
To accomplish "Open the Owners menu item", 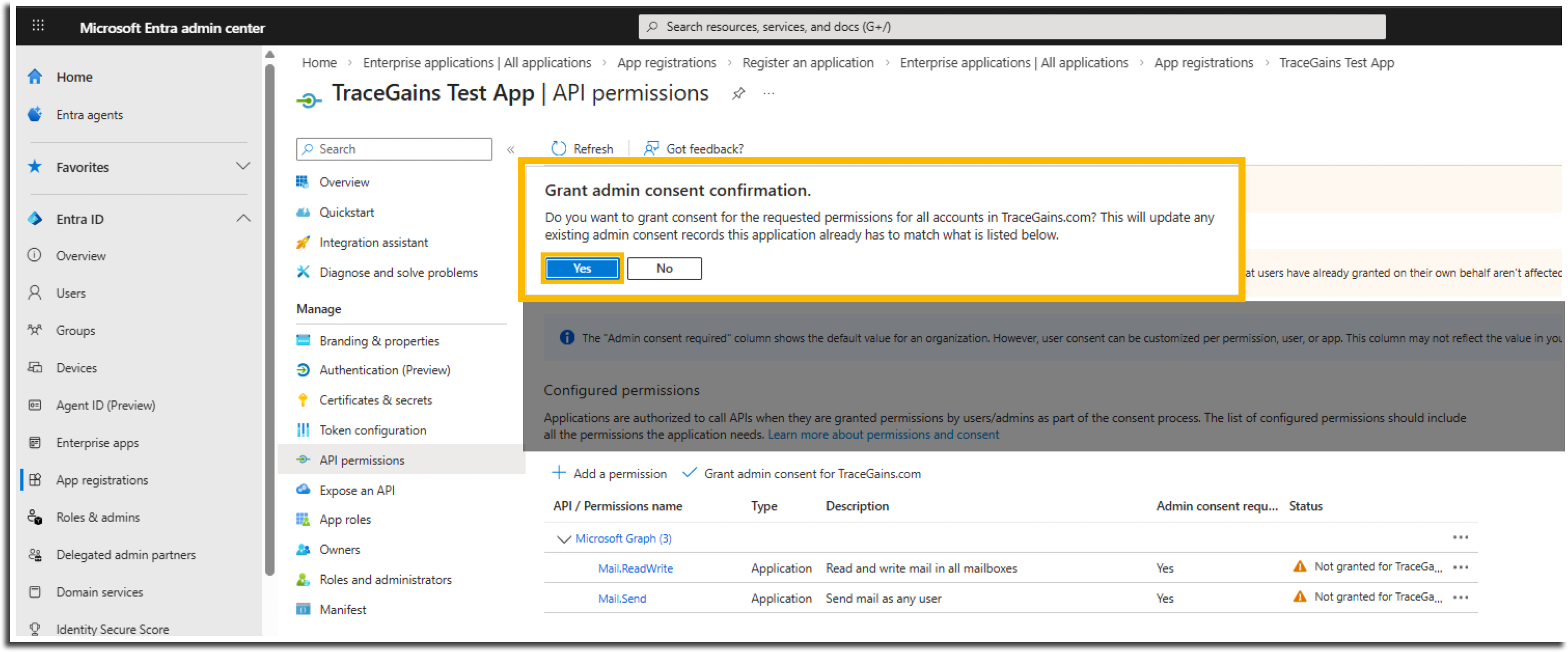I will (340, 549).
